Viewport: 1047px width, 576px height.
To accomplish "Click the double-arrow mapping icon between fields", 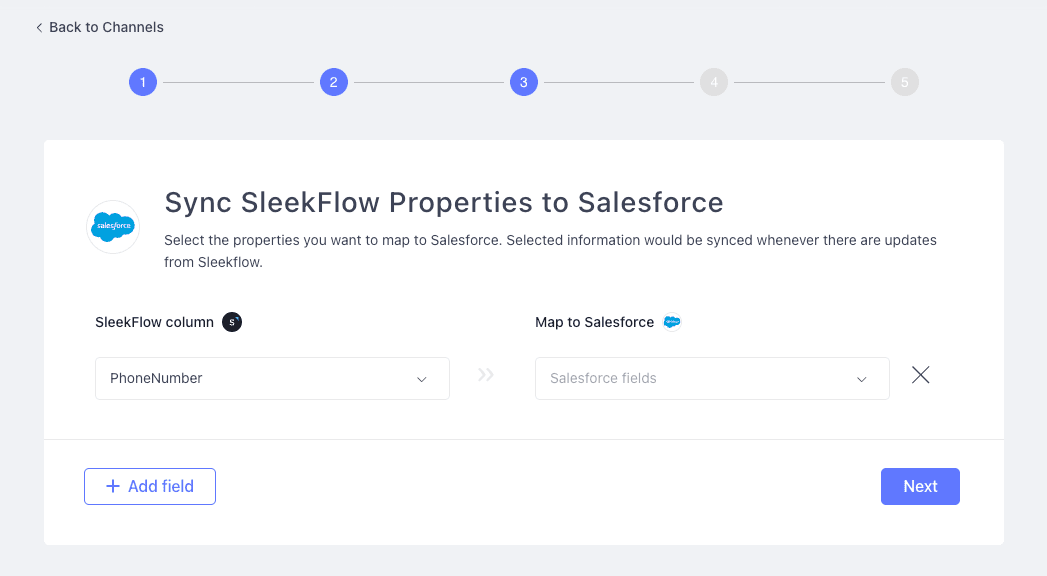I will (x=486, y=375).
